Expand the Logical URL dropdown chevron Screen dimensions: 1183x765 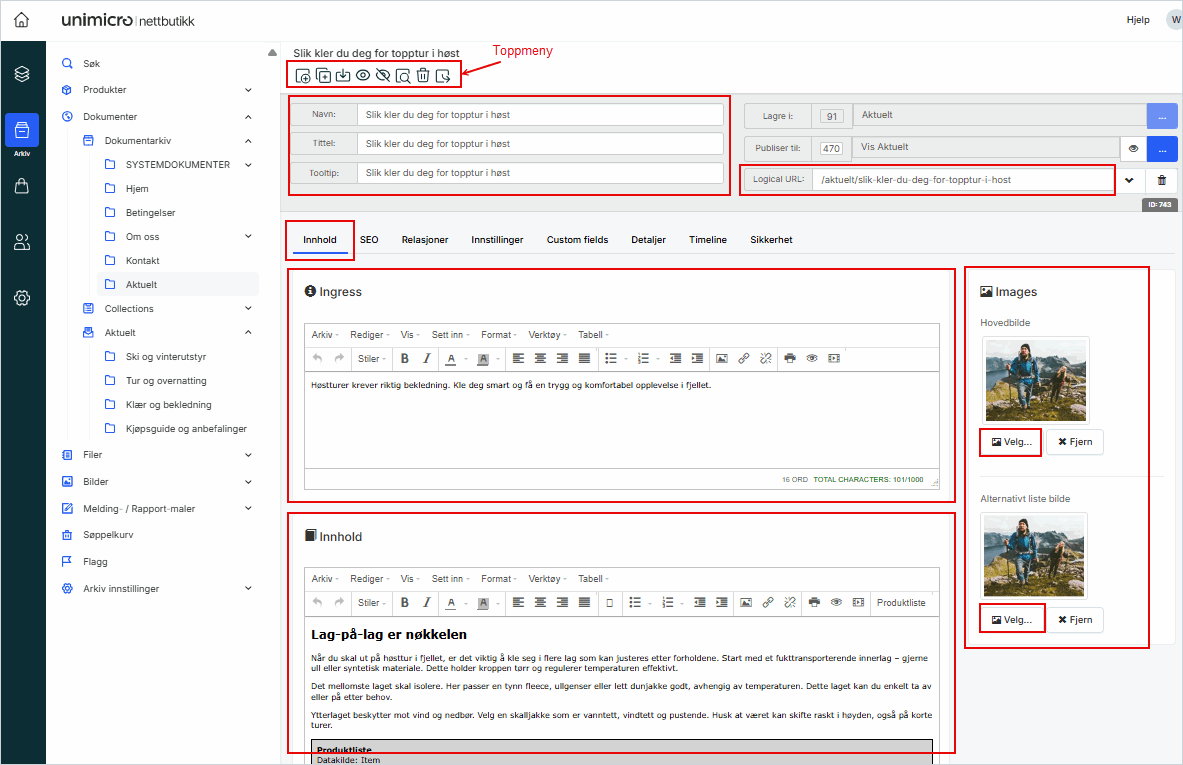pos(1129,180)
